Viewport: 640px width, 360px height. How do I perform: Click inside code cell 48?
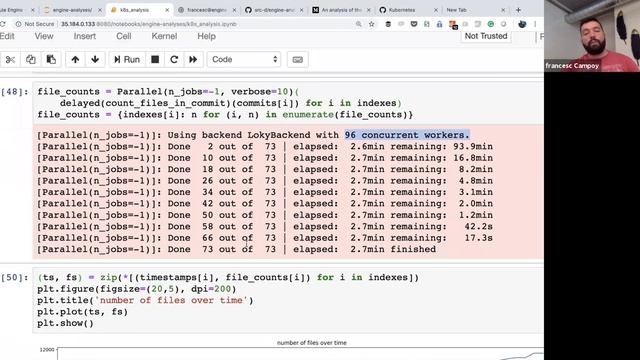288,103
